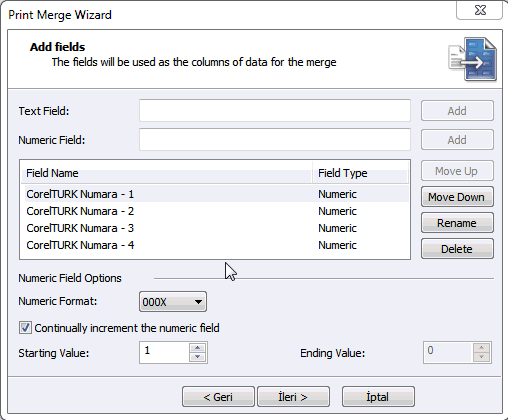Click the Field Type column header
Viewport: 508px width, 420px height.
[361, 173]
